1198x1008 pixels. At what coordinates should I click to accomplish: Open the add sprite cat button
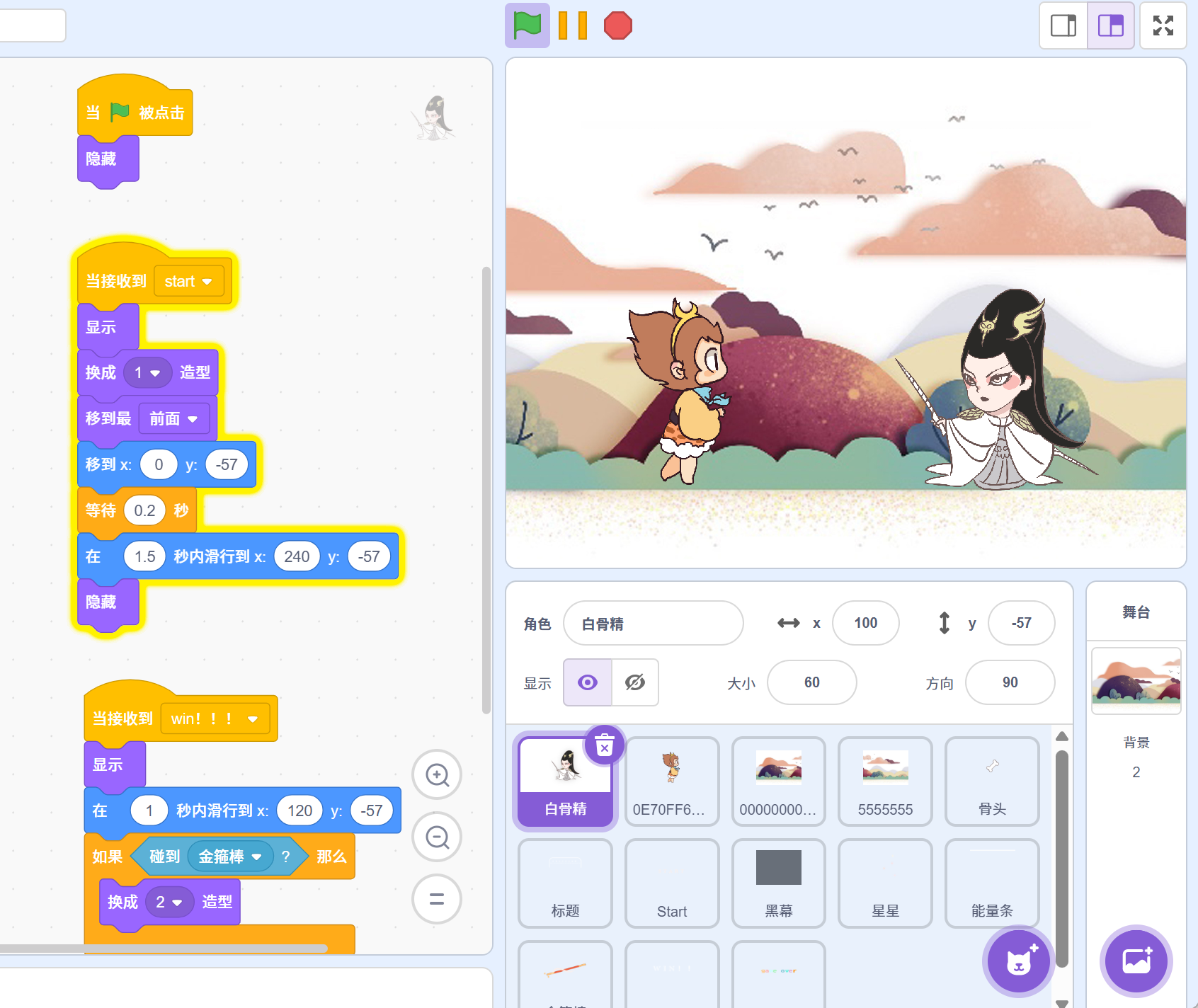click(x=1019, y=962)
